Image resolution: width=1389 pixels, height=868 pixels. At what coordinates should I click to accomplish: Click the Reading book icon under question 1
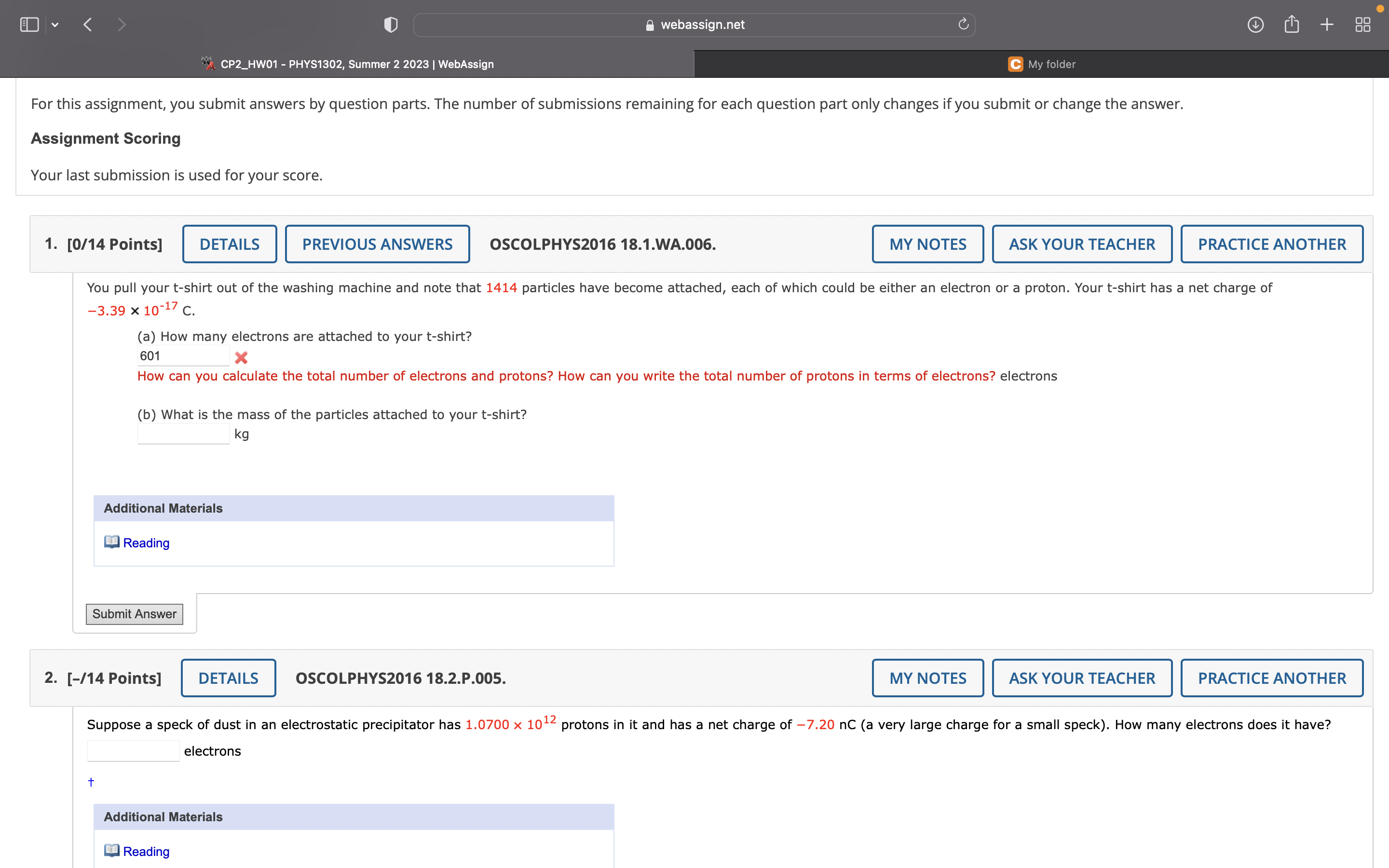pos(111,542)
